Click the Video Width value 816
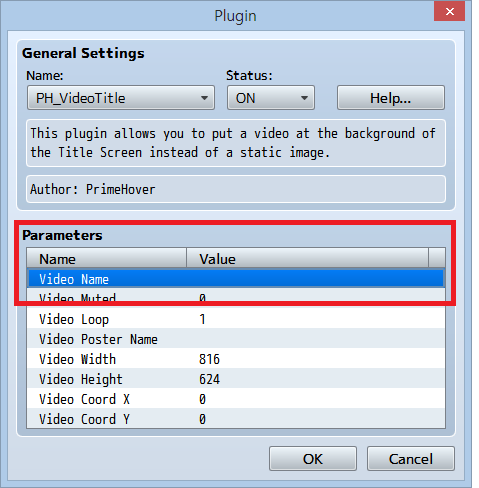 click(x=209, y=359)
